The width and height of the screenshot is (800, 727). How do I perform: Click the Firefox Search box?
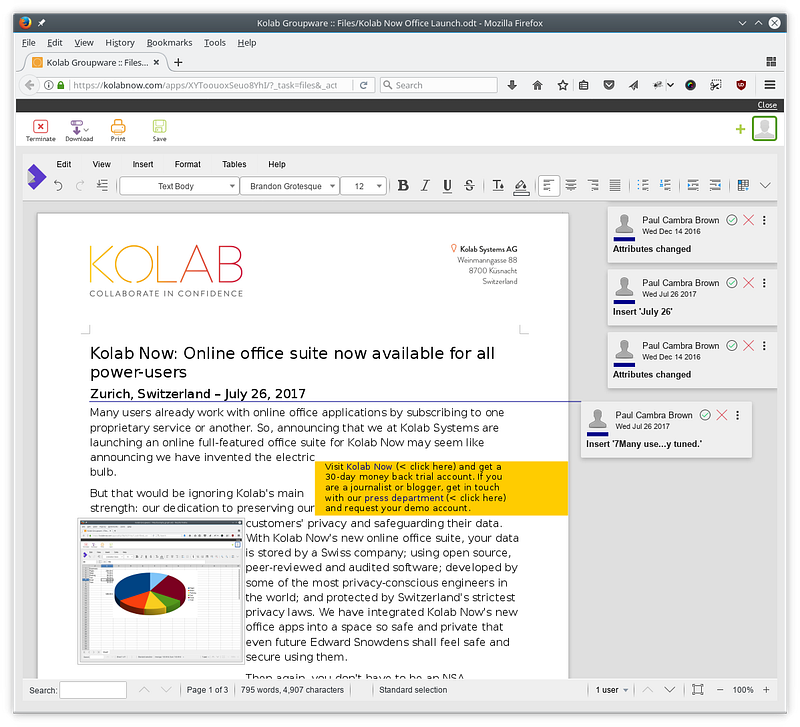(x=439, y=85)
